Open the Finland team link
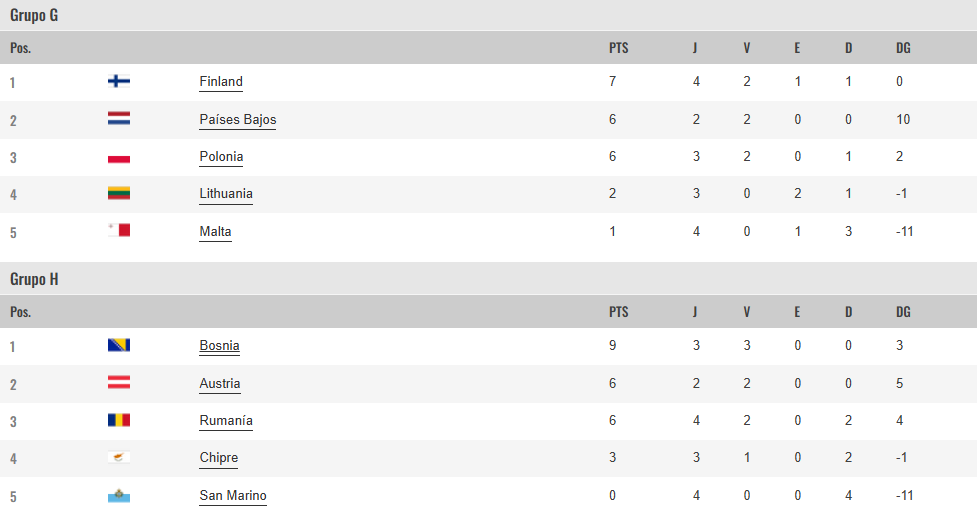This screenshot has width=977, height=517. pyautogui.click(x=221, y=82)
